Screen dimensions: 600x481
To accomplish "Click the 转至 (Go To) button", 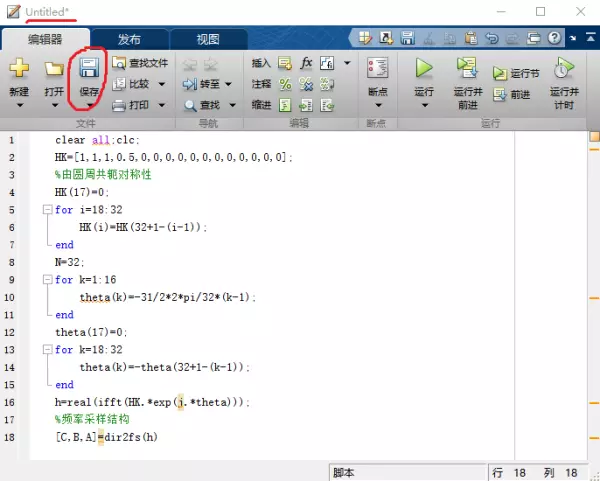I will click(x=202, y=84).
